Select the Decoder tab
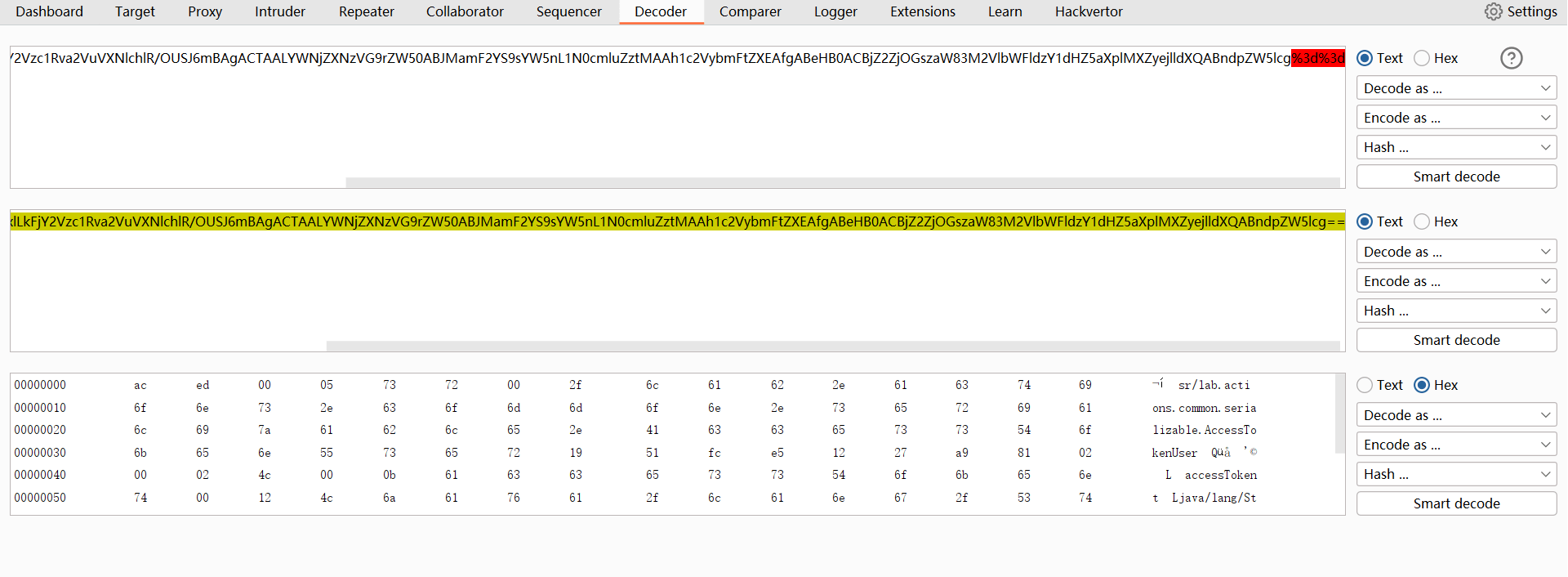The width and height of the screenshot is (1568, 577). click(661, 11)
